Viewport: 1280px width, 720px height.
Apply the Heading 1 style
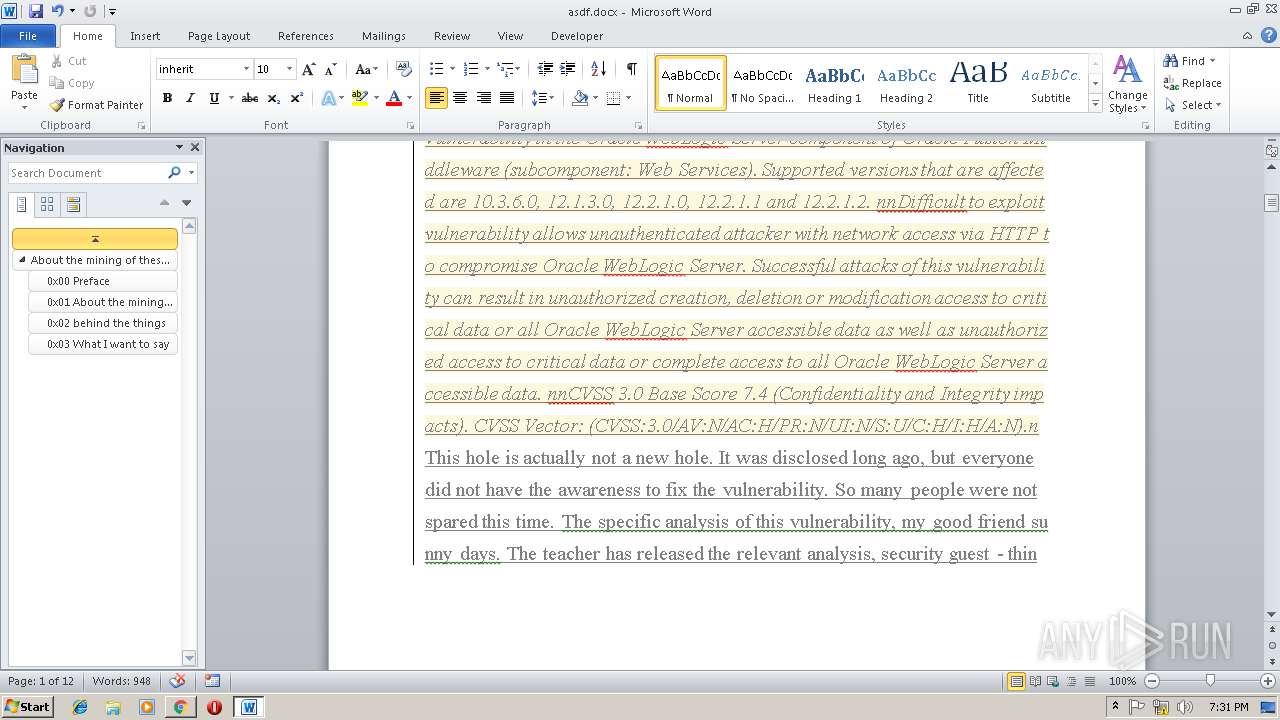[x=835, y=83]
